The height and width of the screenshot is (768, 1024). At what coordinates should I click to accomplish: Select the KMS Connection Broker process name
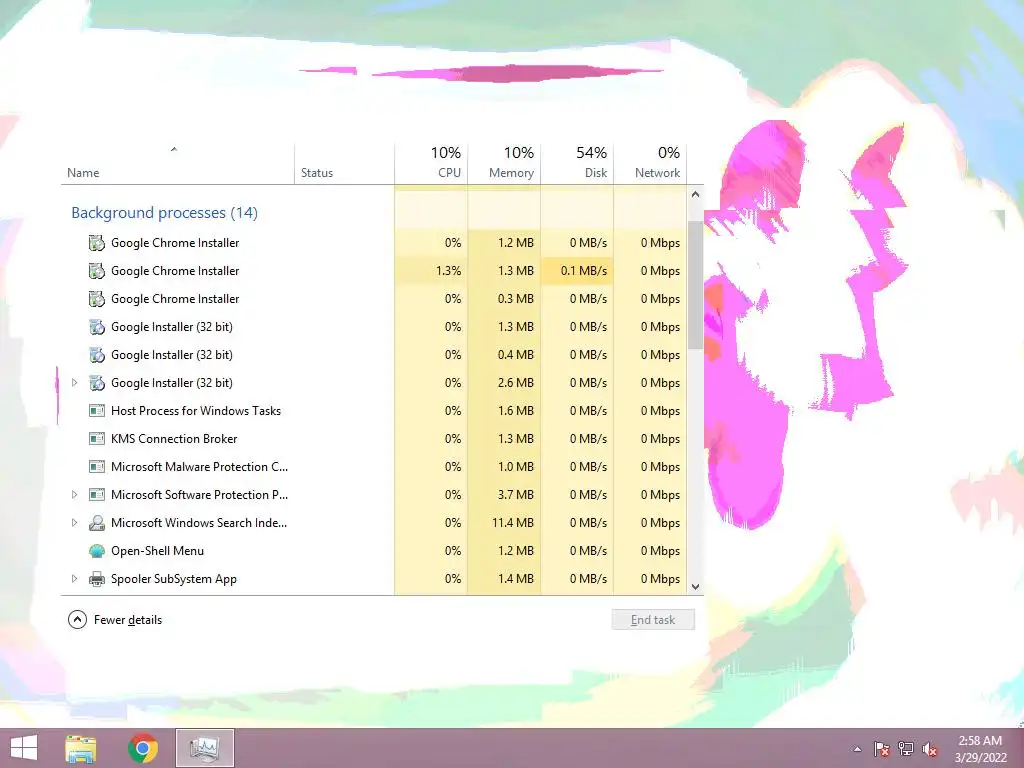(x=174, y=439)
